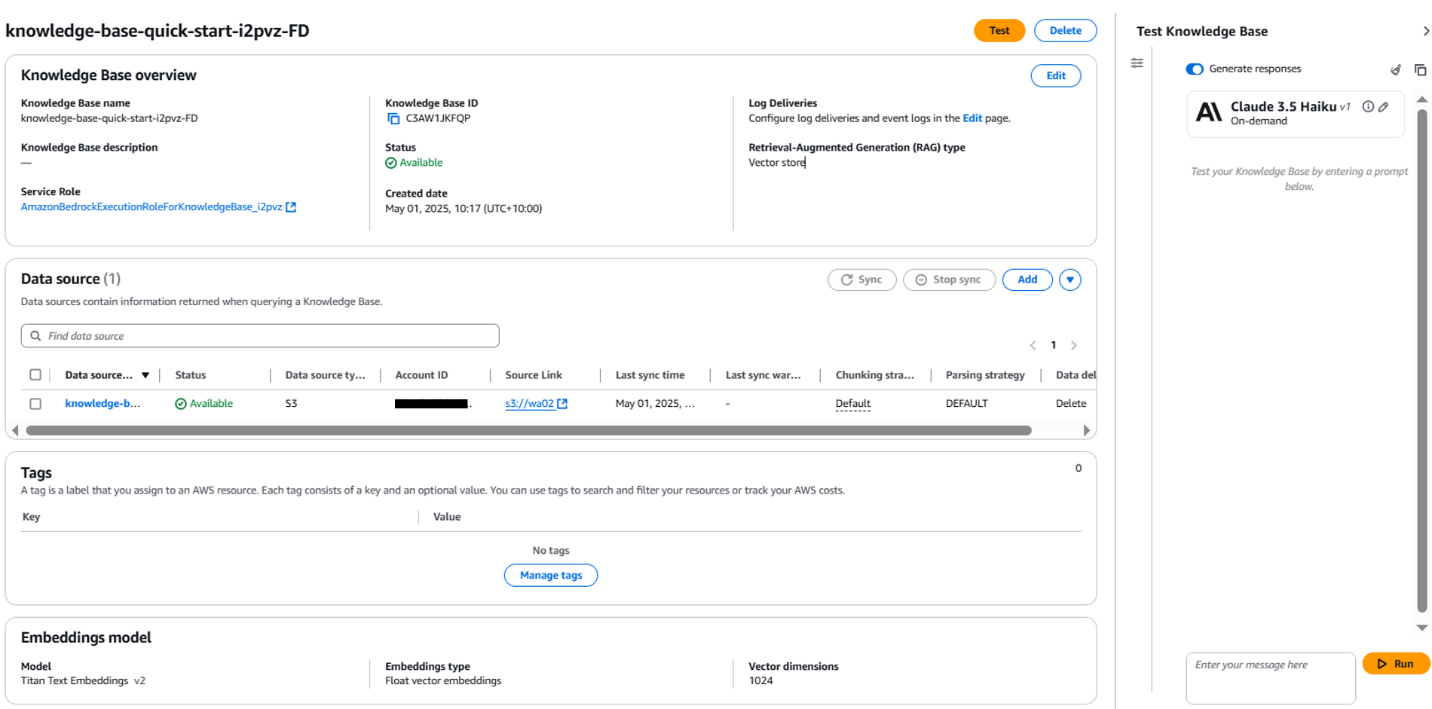Click the May 01, 2025, 10:17 created date
Viewport: 1432px width, 709px height.
[464, 209]
